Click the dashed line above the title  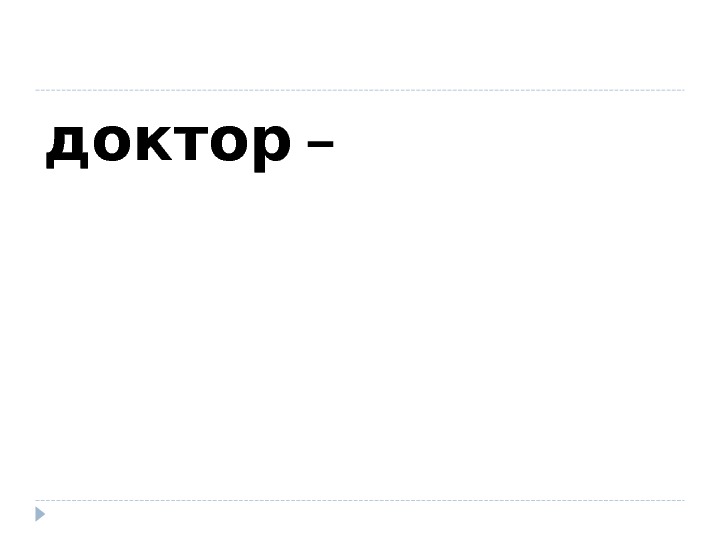(x=360, y=90)
